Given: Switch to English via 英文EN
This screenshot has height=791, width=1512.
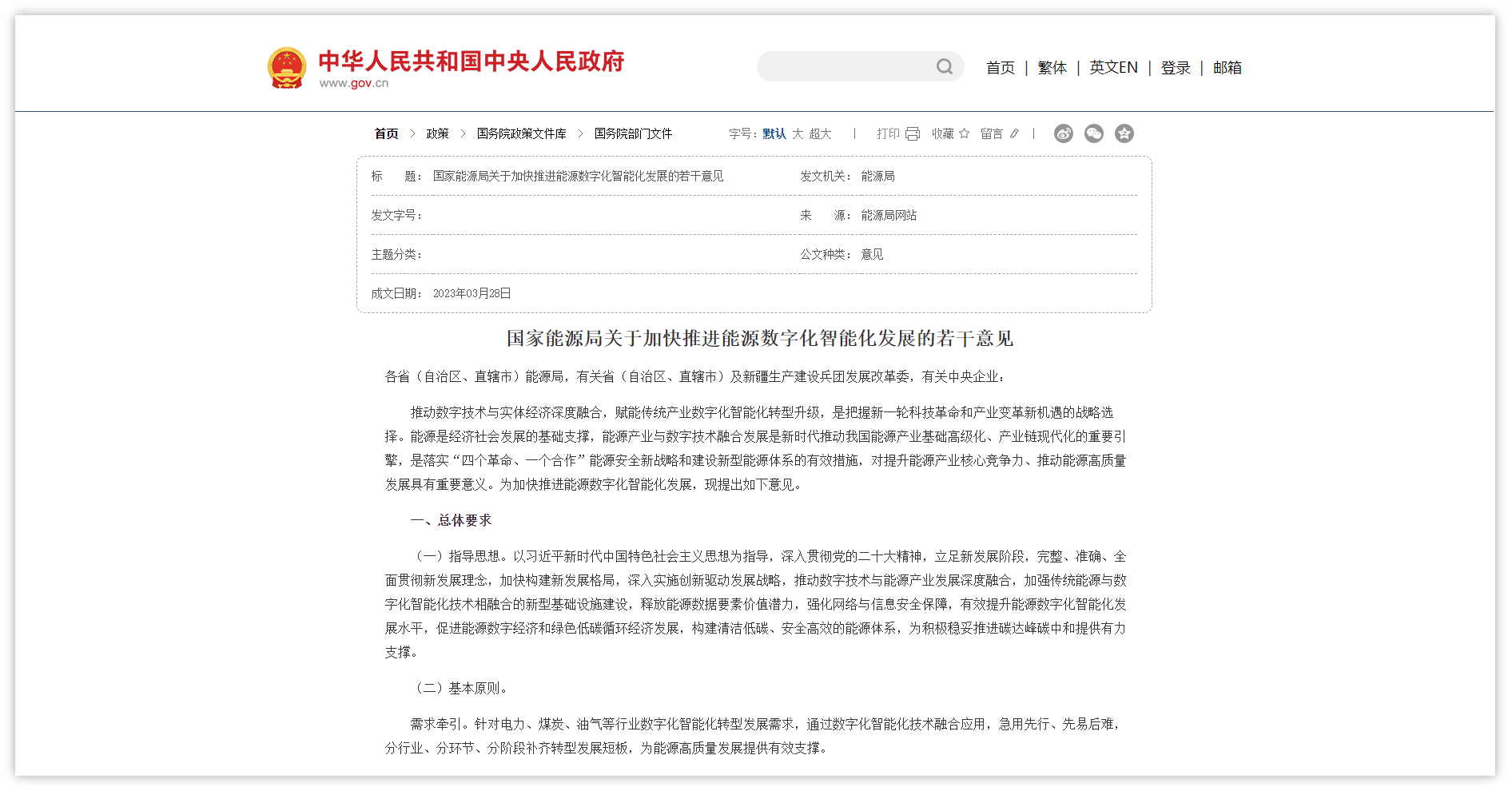Looking at the screenshot, I should [1113, 68].
